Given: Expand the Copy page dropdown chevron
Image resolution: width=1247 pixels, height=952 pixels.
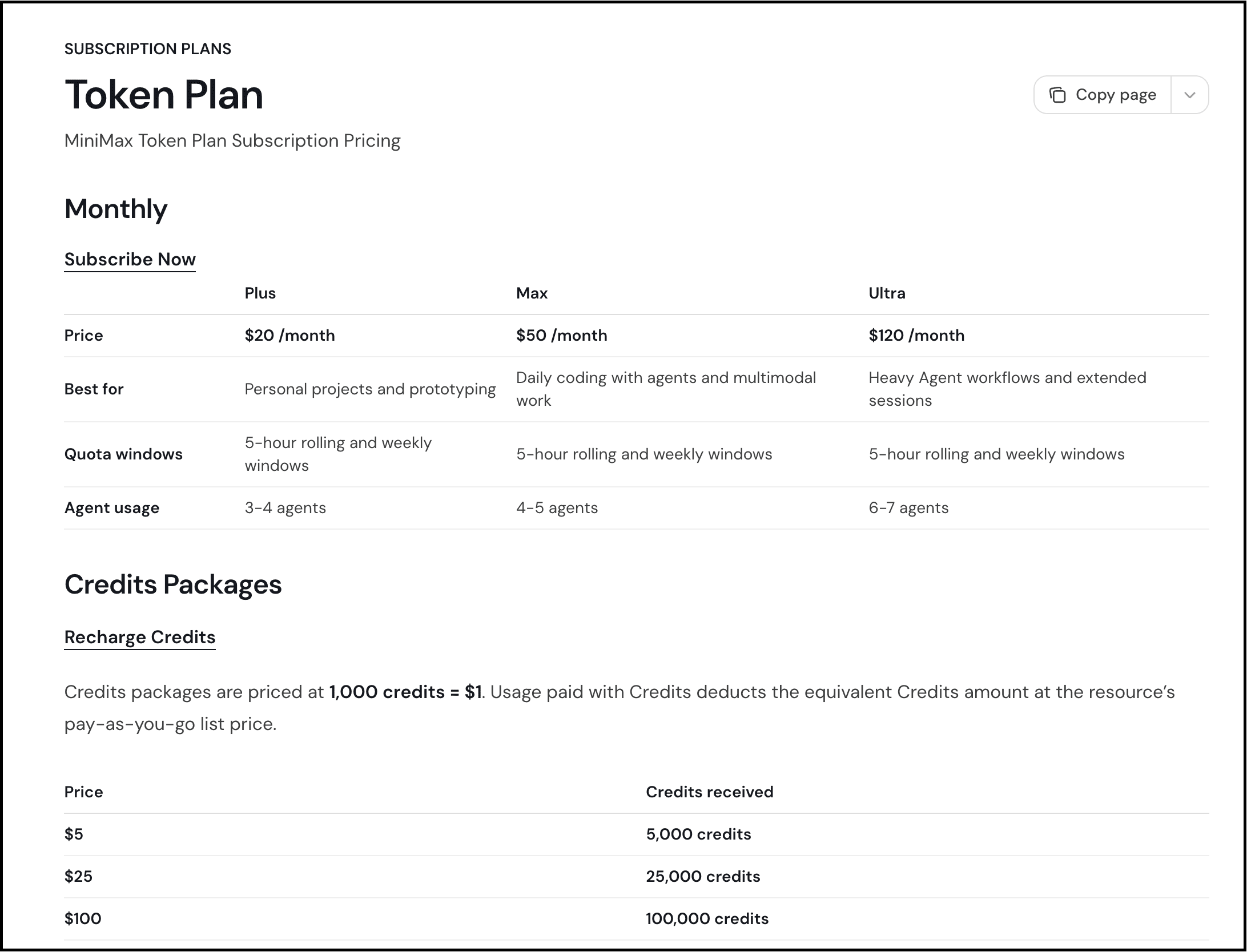Looking at the screenshot, I should tap(1190, 95).
